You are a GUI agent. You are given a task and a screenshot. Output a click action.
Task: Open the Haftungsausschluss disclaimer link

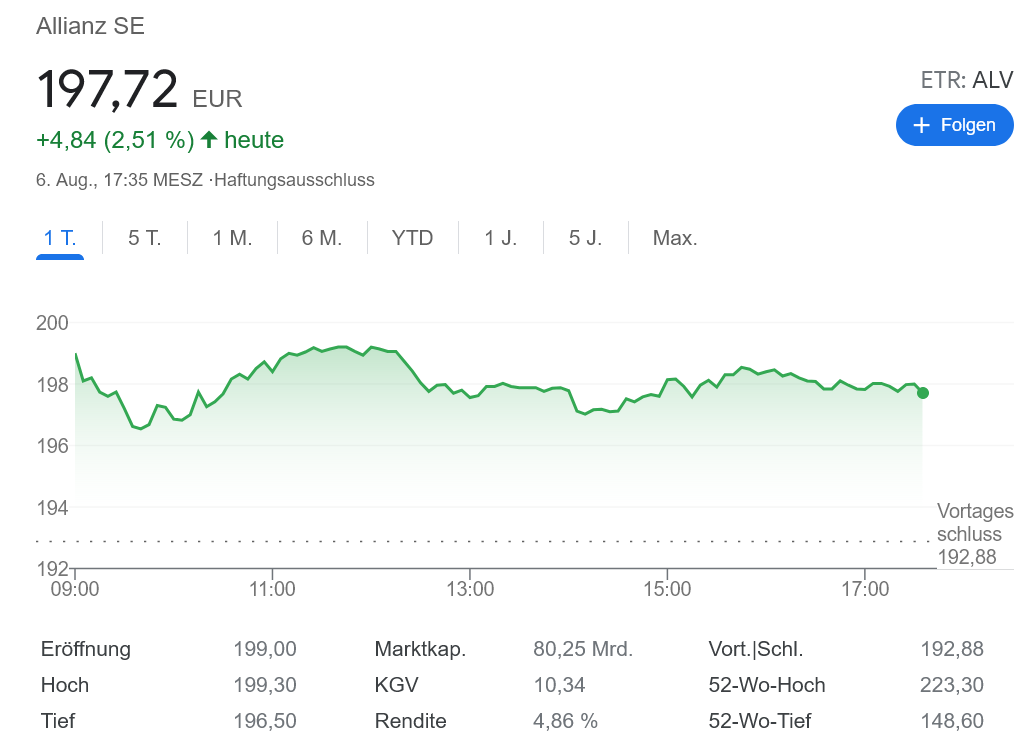(x=294, y=180)
